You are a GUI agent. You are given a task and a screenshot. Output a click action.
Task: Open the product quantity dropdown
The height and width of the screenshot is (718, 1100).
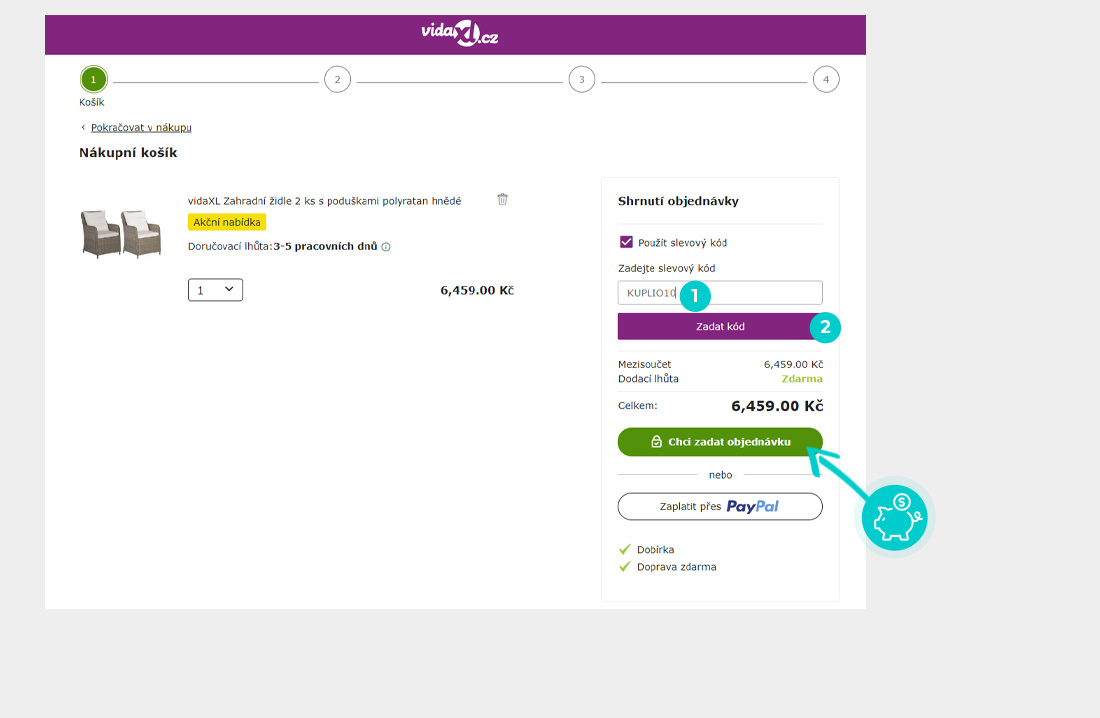coord(215,290)
